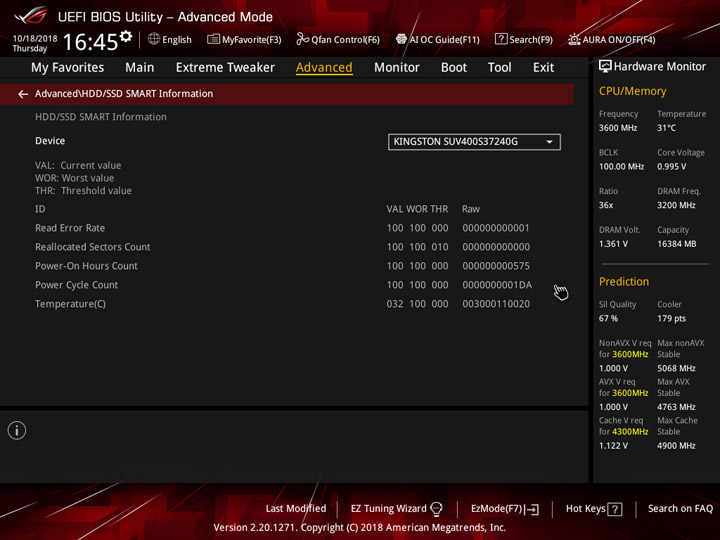Screen dimensions: 720x540
Task: Click the 16:45 clock display
Action: coord(90,42)
